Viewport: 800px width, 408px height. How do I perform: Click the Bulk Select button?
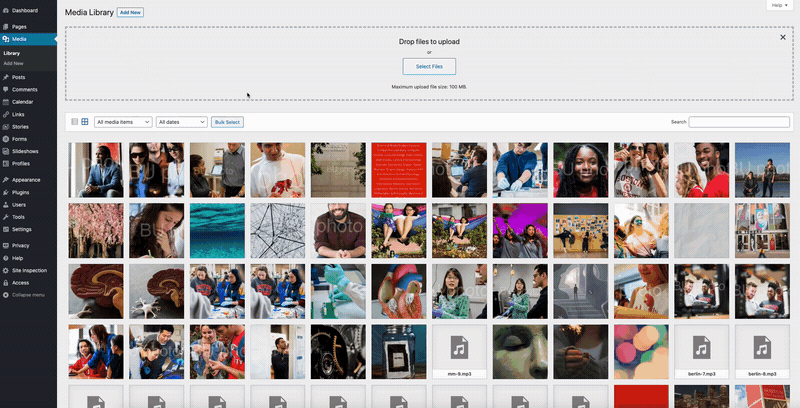coord(227,122)
